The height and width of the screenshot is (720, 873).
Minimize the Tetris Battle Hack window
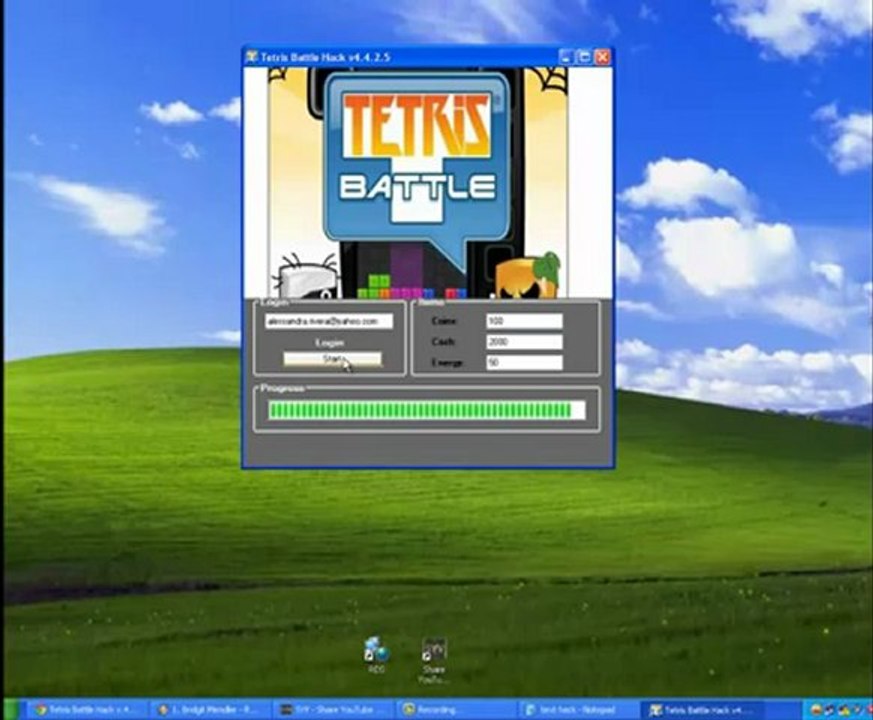(566, 57)
